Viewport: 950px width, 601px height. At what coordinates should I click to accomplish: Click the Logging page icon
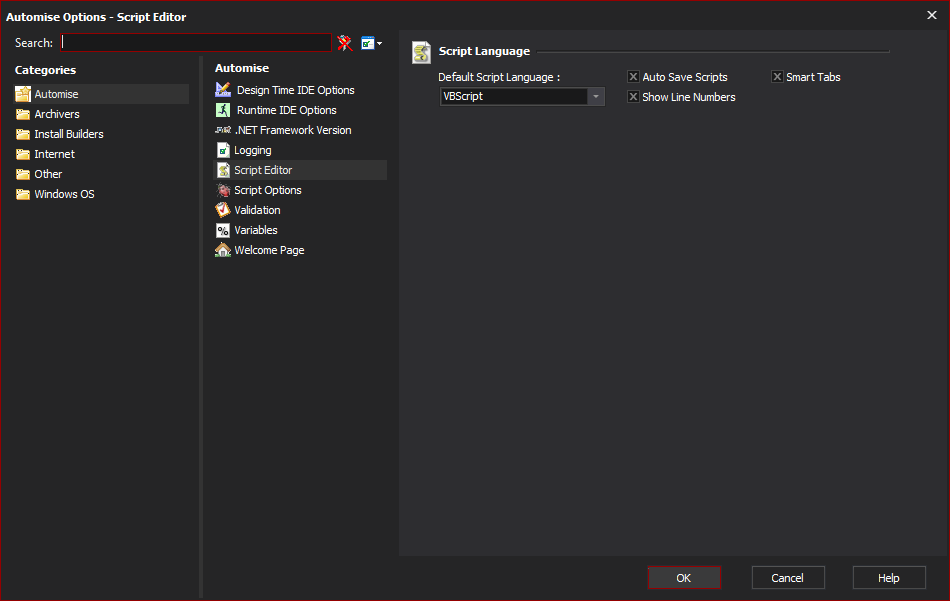tap(223, 150)
